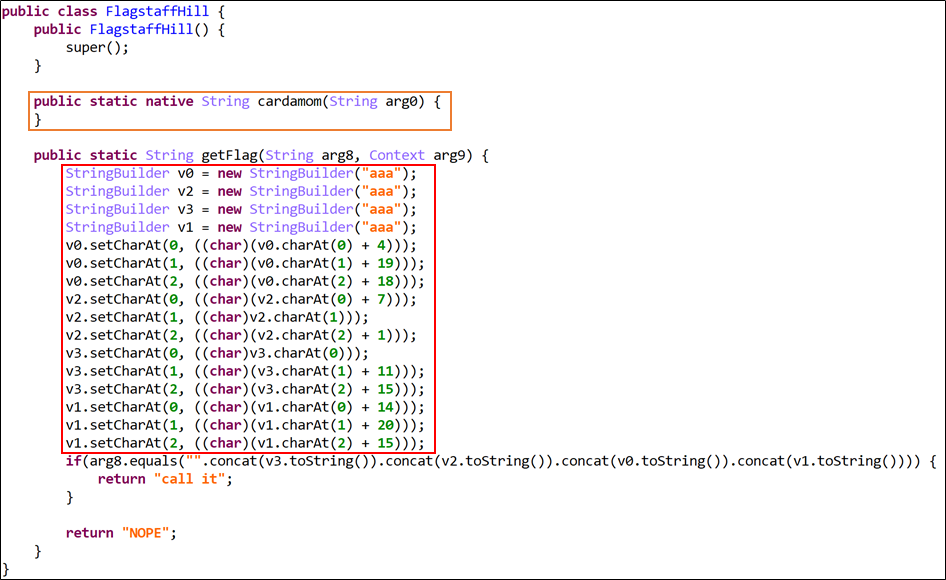
Task: Click the "NOPE" string literal
Action: pos(145,534)
